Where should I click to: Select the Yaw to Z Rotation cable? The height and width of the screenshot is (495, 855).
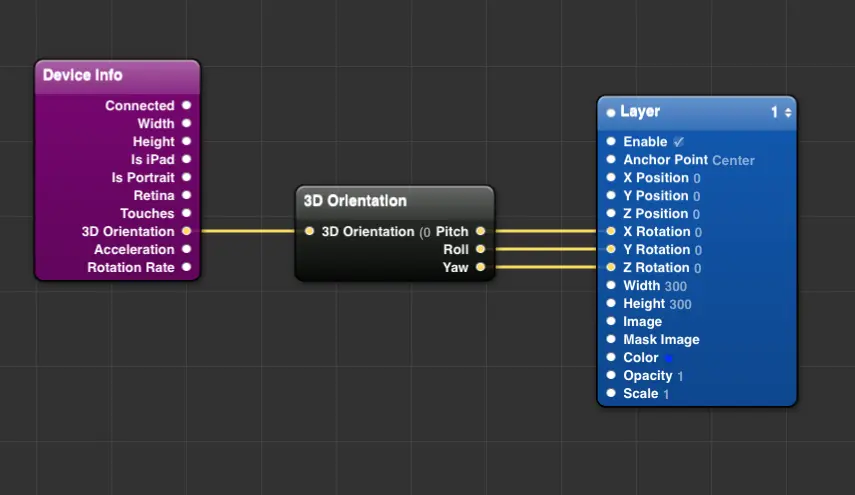546,267
